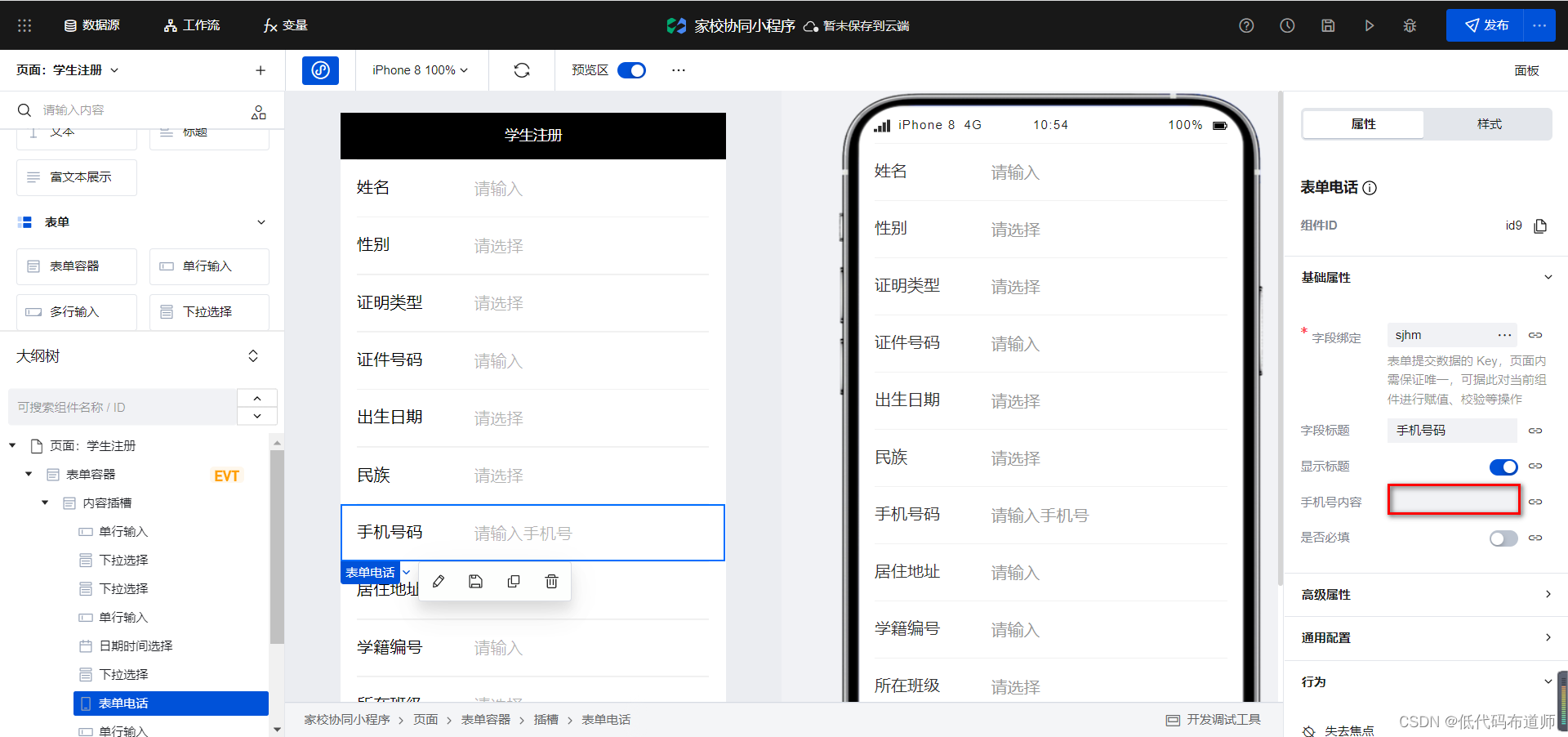Toggle the 预览区 preview switch
Viewport: 1568px width, 737px height.
[x=631, y=70]
